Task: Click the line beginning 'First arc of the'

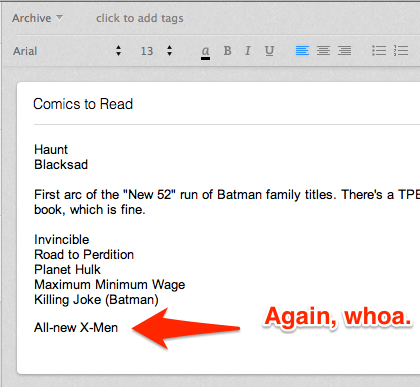Action: tap(227, 194)
